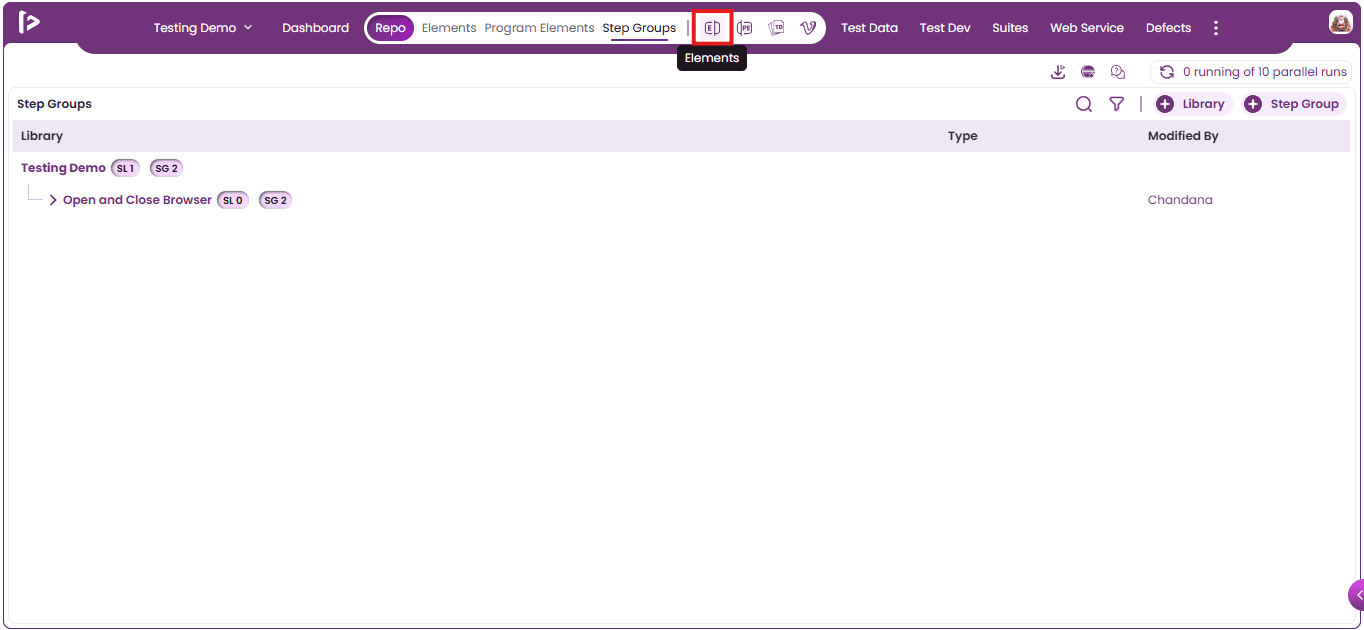Screen dimensions: 1364x630
Task: Navigate to Suites
Action: [x=1010, y=28]
